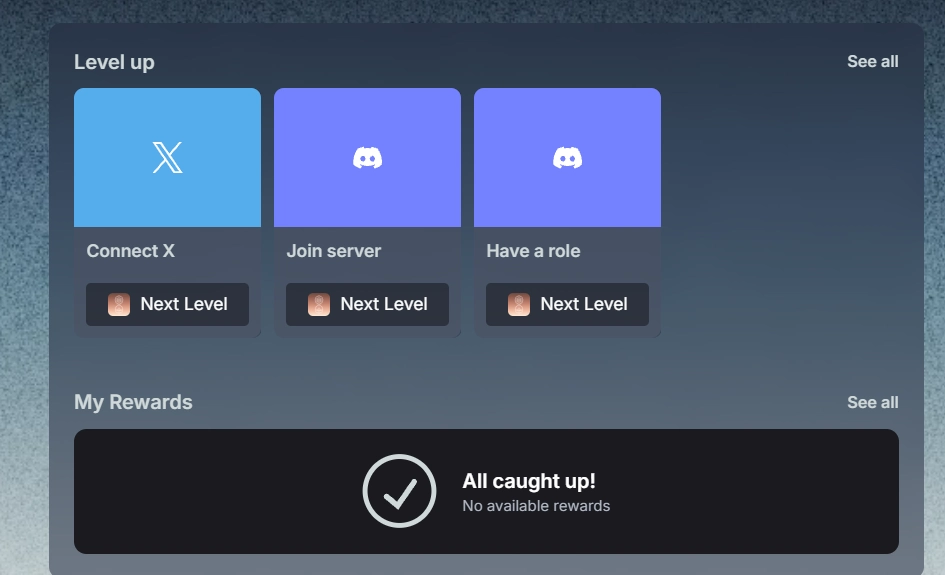Click reward badge icon under Have a role
The width and height of the screenshot is (945, 575).
(x=519, y=304)
